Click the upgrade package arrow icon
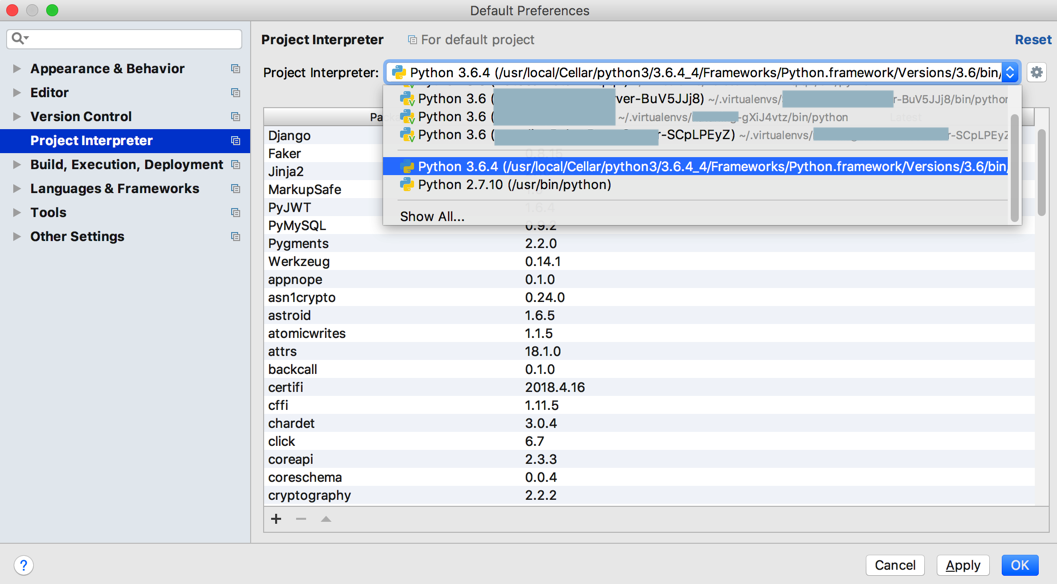The height and width of the screenshot is (584, 1057). (326, 519)
